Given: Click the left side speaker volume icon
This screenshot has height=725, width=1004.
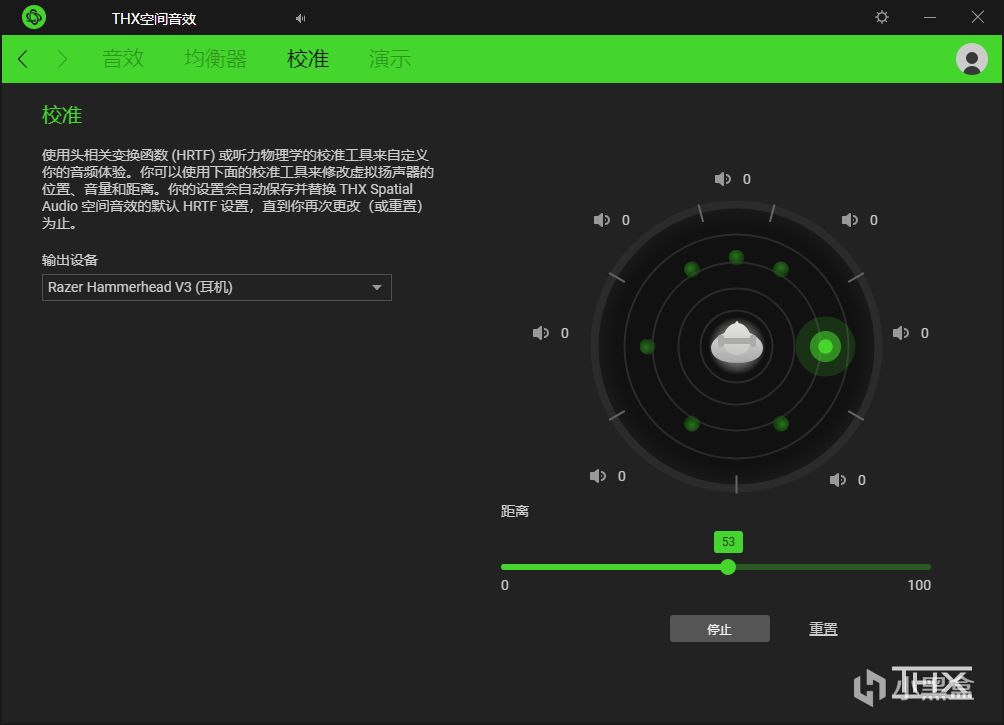Looking at the screenshot, I should [x=541, y=333].
